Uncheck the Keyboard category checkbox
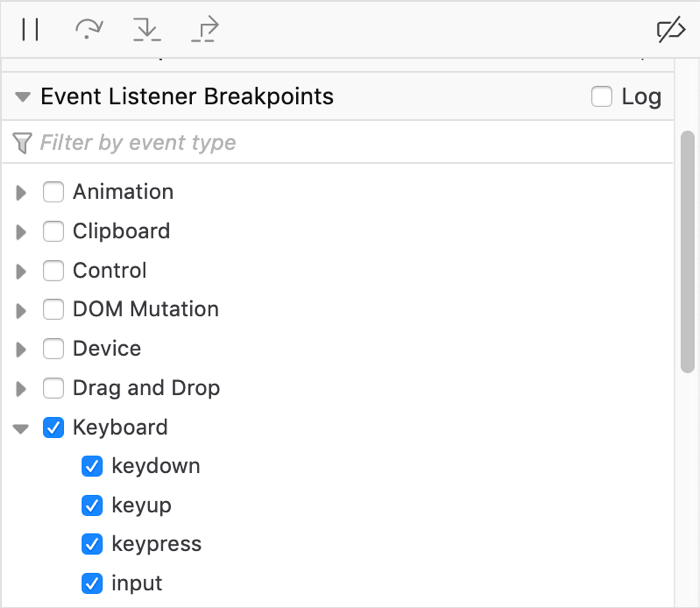 (54, 428)
